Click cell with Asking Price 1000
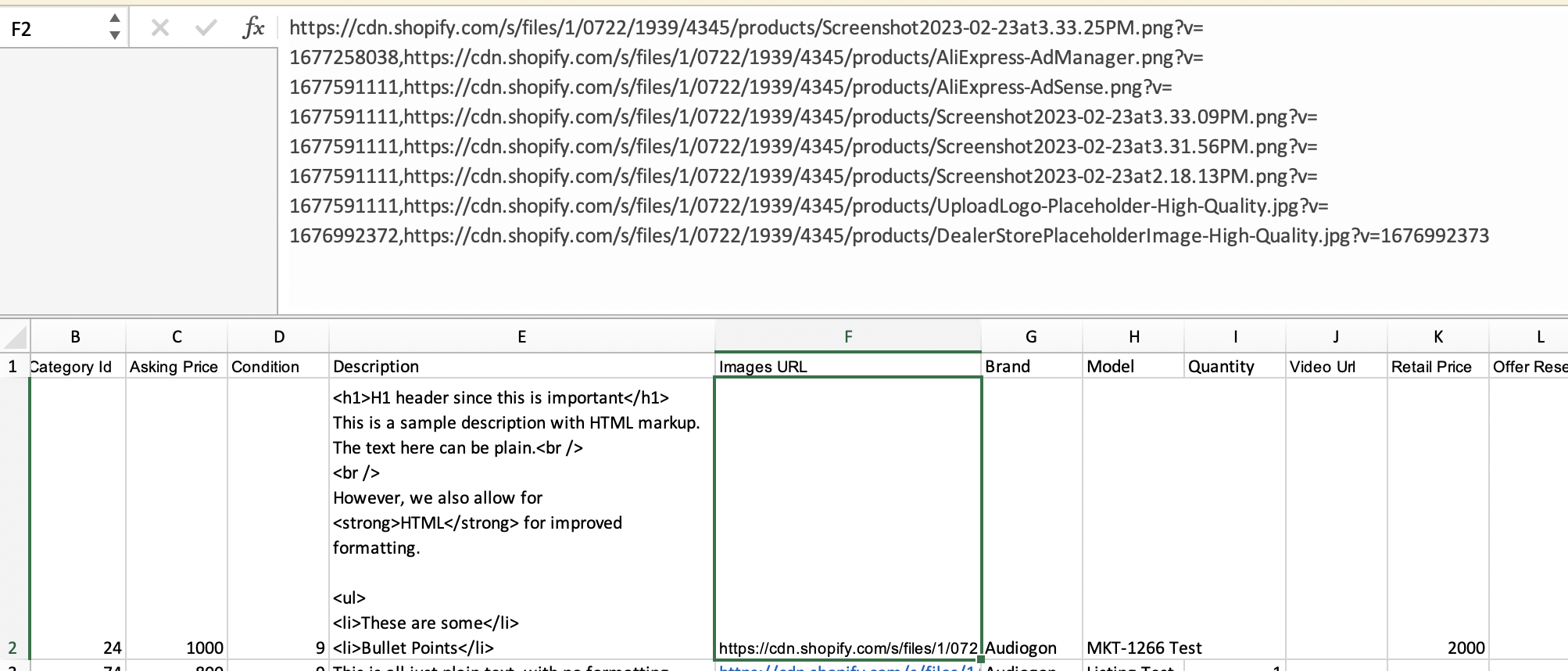 177,519
